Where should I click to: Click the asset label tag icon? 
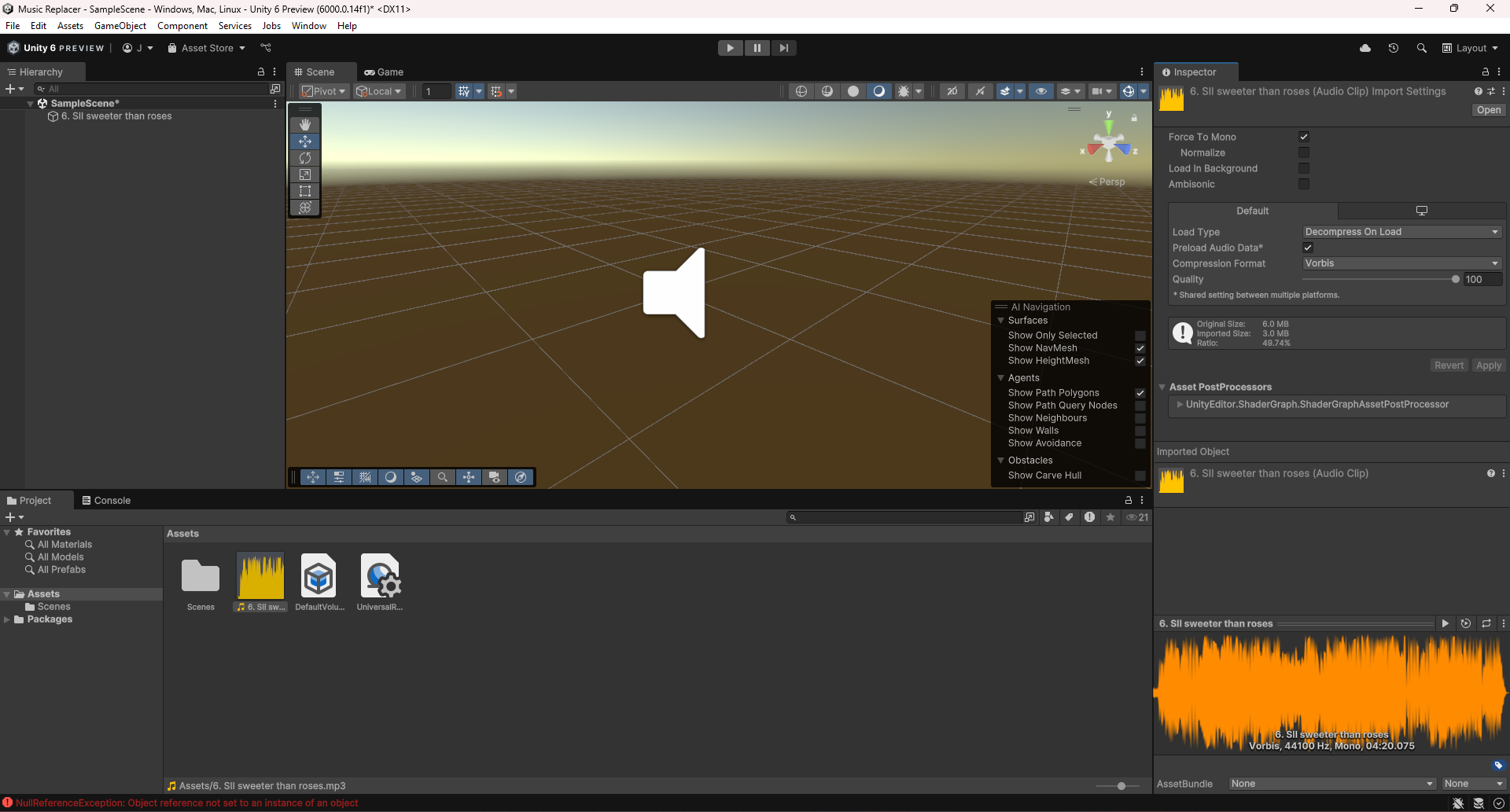click(x=1498, y=765)
